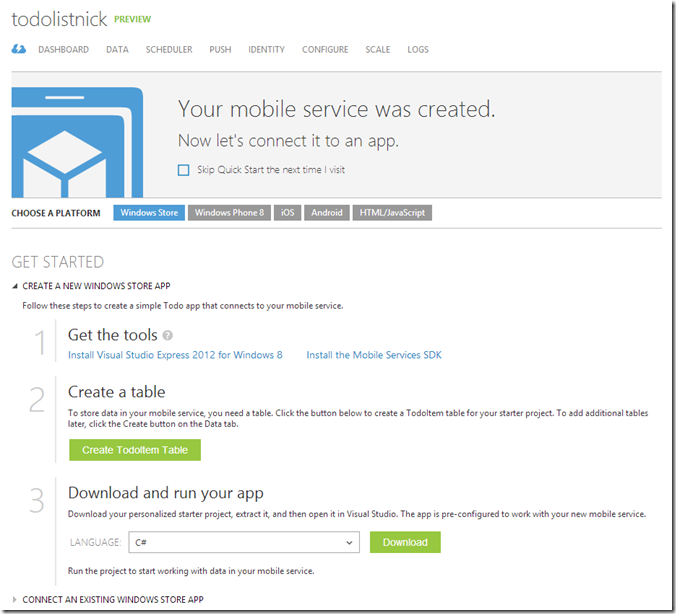Click the mobile service cube illustration
676x614 pixels.
[x=77, y=142]
